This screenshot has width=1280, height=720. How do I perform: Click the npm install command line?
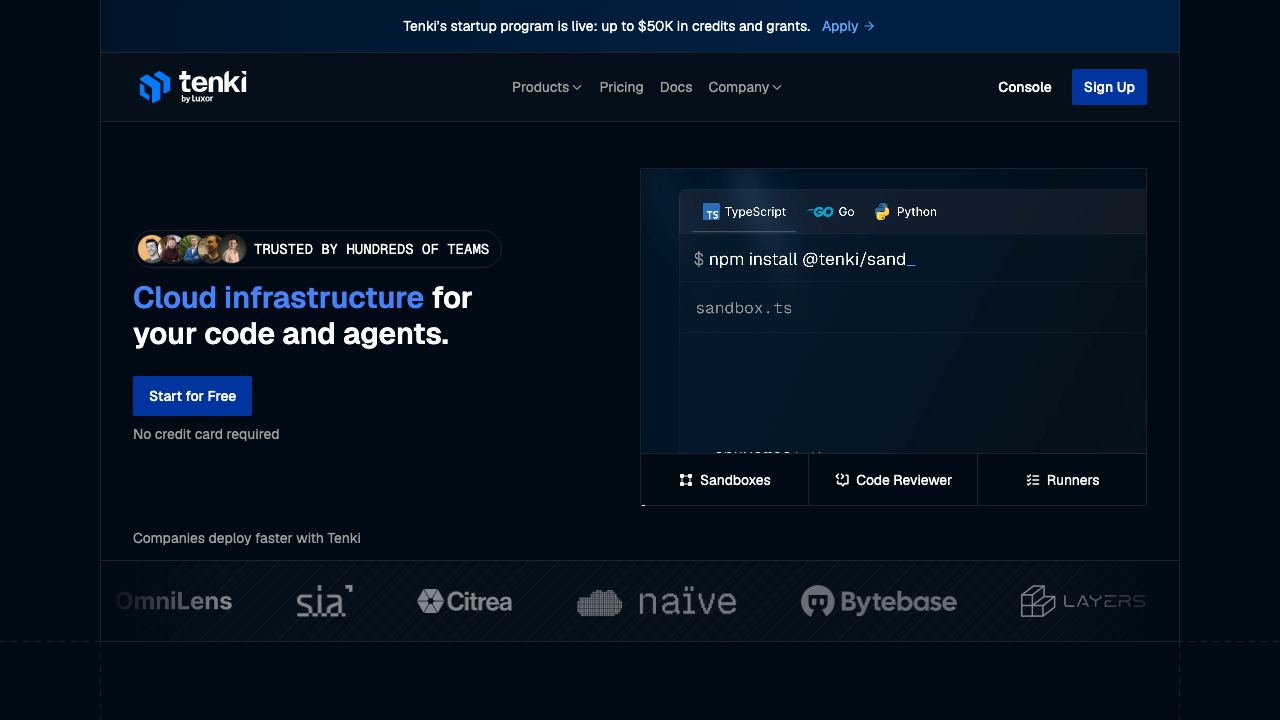pos(805,259)
